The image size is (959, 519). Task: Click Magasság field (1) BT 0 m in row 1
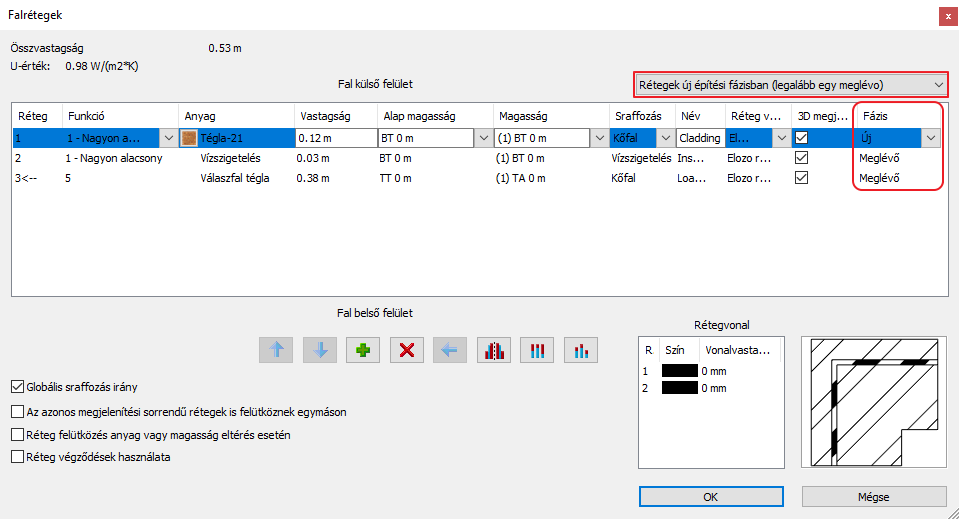(542, 138)
